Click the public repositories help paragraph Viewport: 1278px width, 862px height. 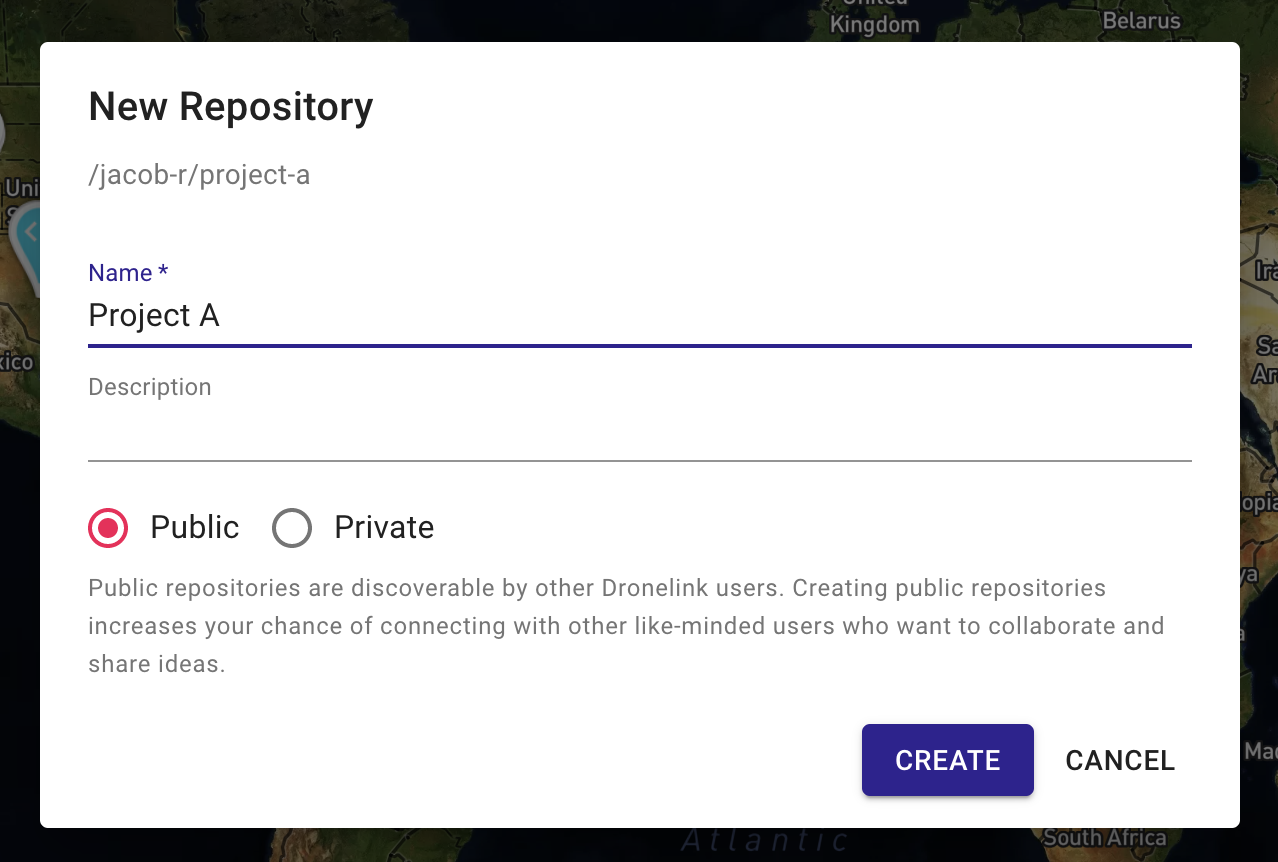coord(626,626)
